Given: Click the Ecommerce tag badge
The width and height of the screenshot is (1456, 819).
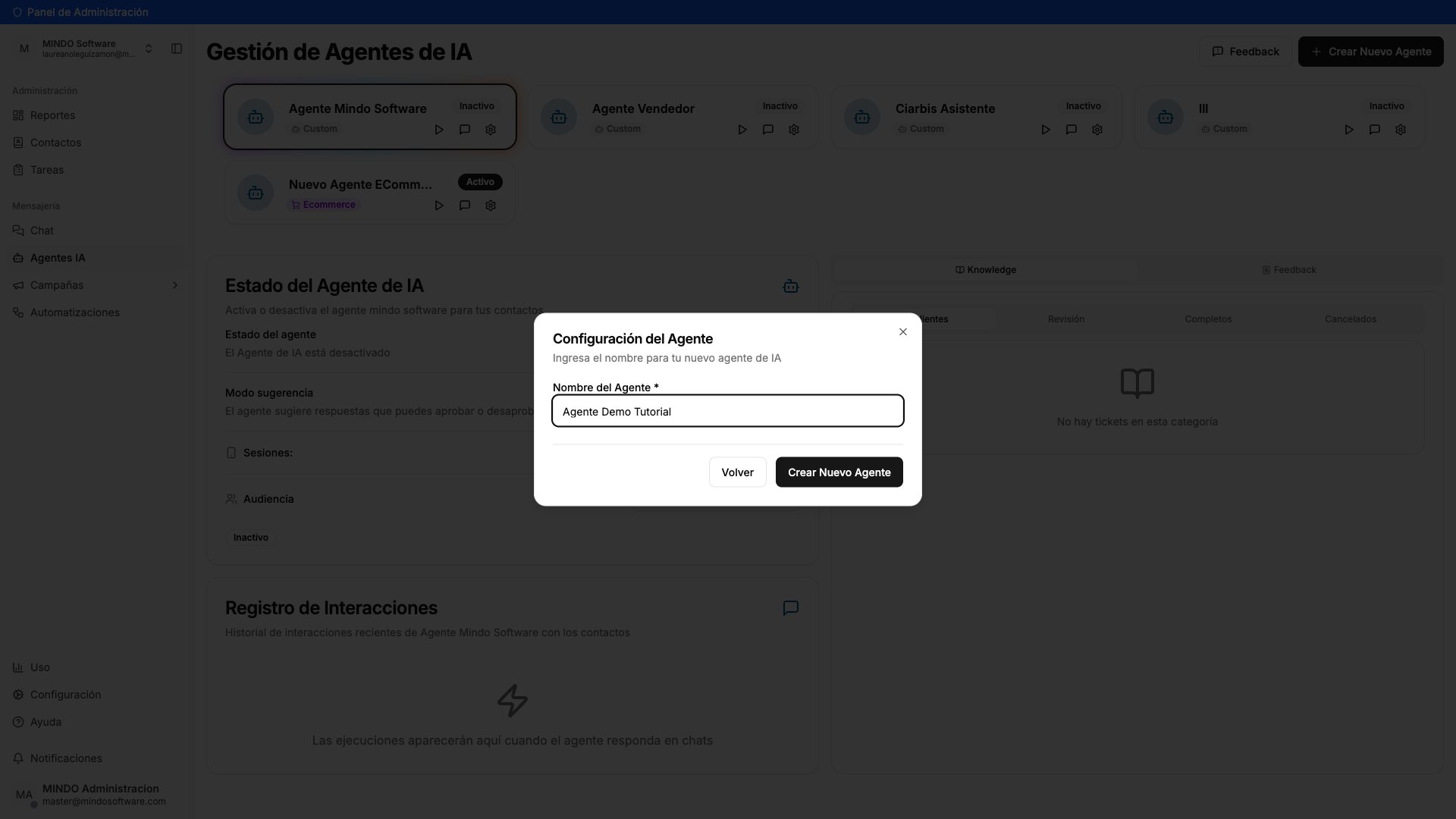Looking at the screenshot, I should 323,205.
